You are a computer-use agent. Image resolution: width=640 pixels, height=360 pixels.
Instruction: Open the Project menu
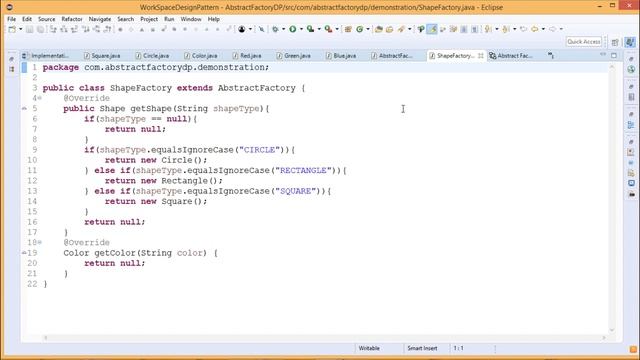click(x=149, y=19)
